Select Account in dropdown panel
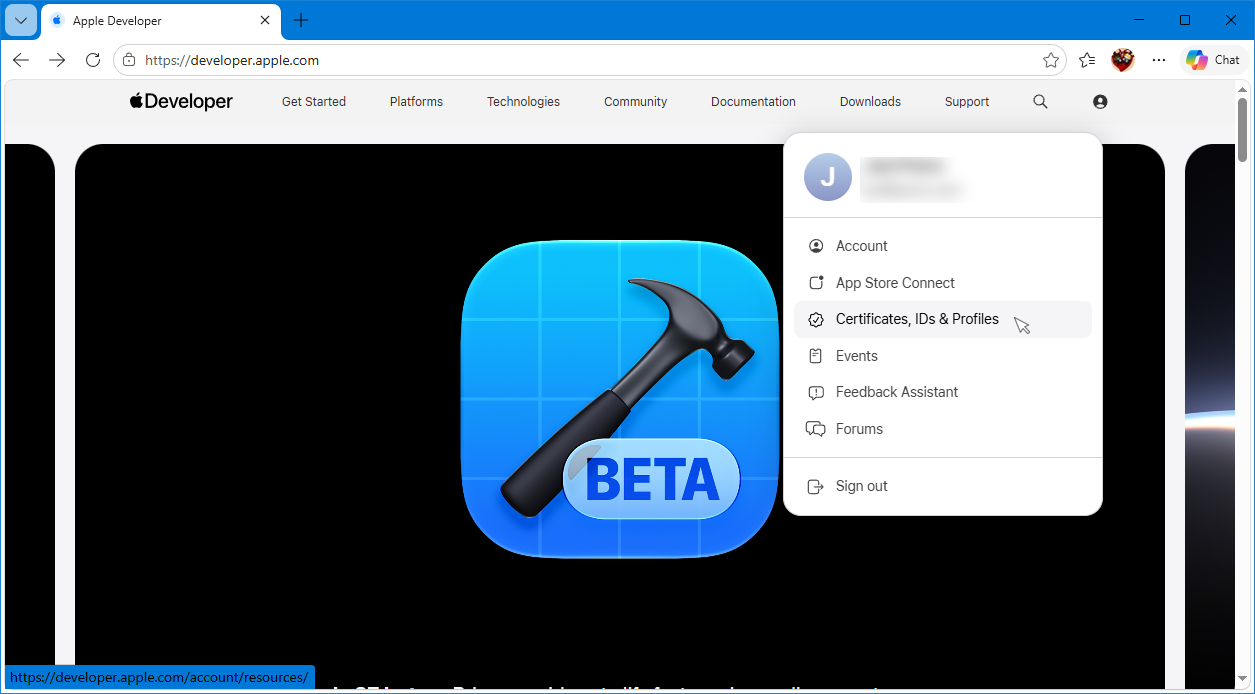The width and height of the screenshot is (1255, 694). point(943,246)
